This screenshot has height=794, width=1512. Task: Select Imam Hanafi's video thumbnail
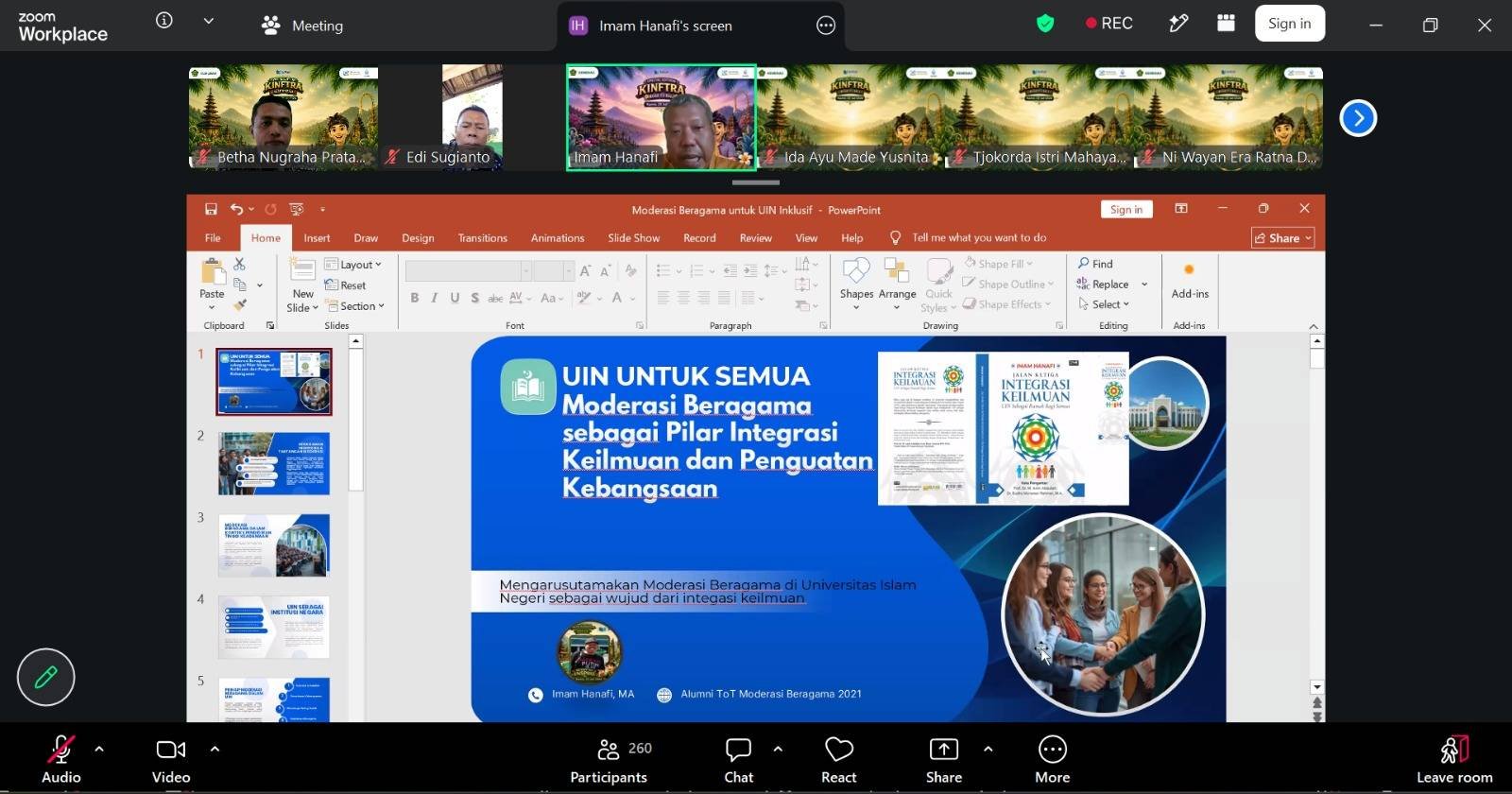coord(661,117)
